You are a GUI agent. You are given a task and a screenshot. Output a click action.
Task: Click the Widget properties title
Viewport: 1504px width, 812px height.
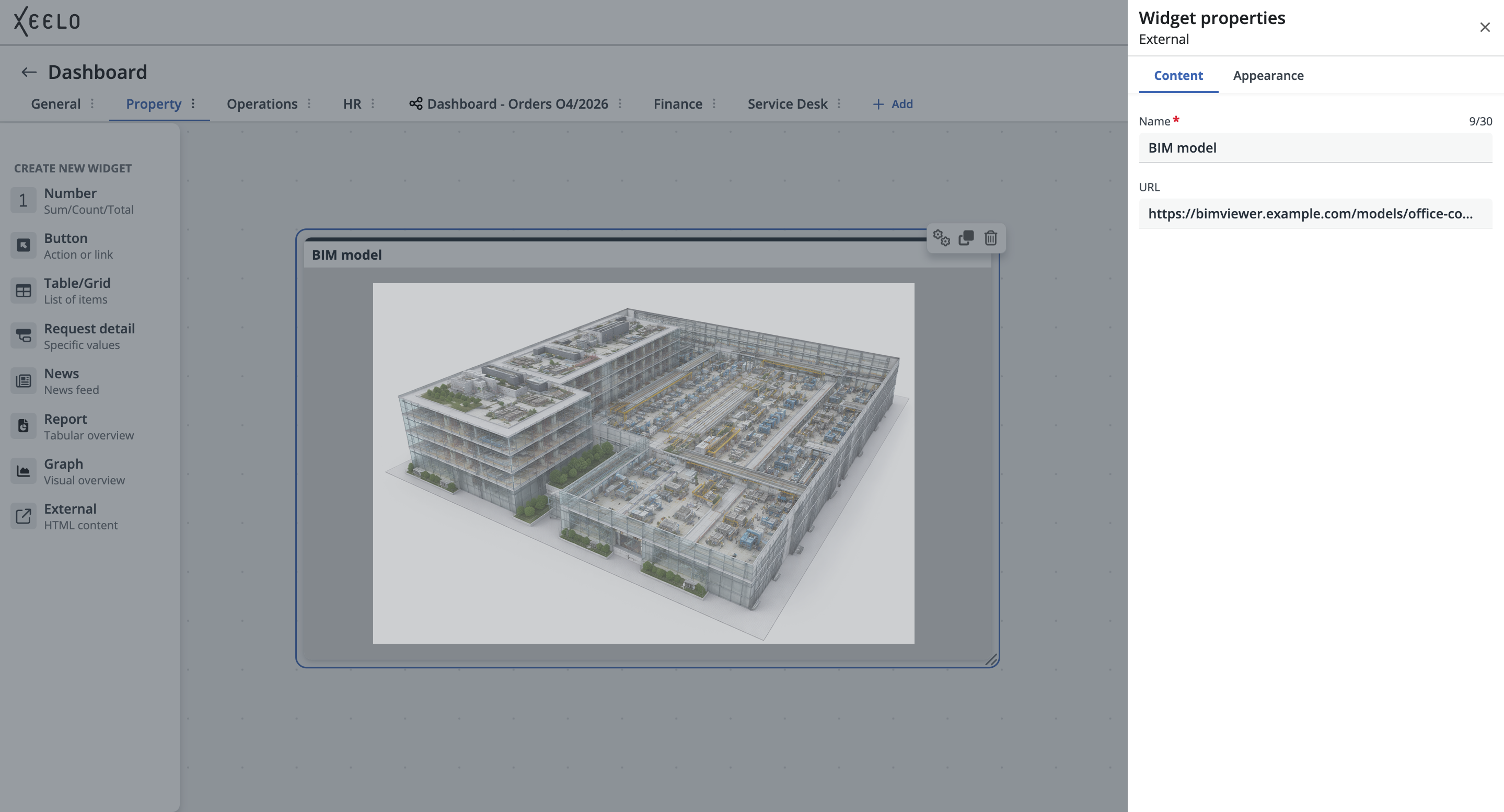(x=1211, y=18)
